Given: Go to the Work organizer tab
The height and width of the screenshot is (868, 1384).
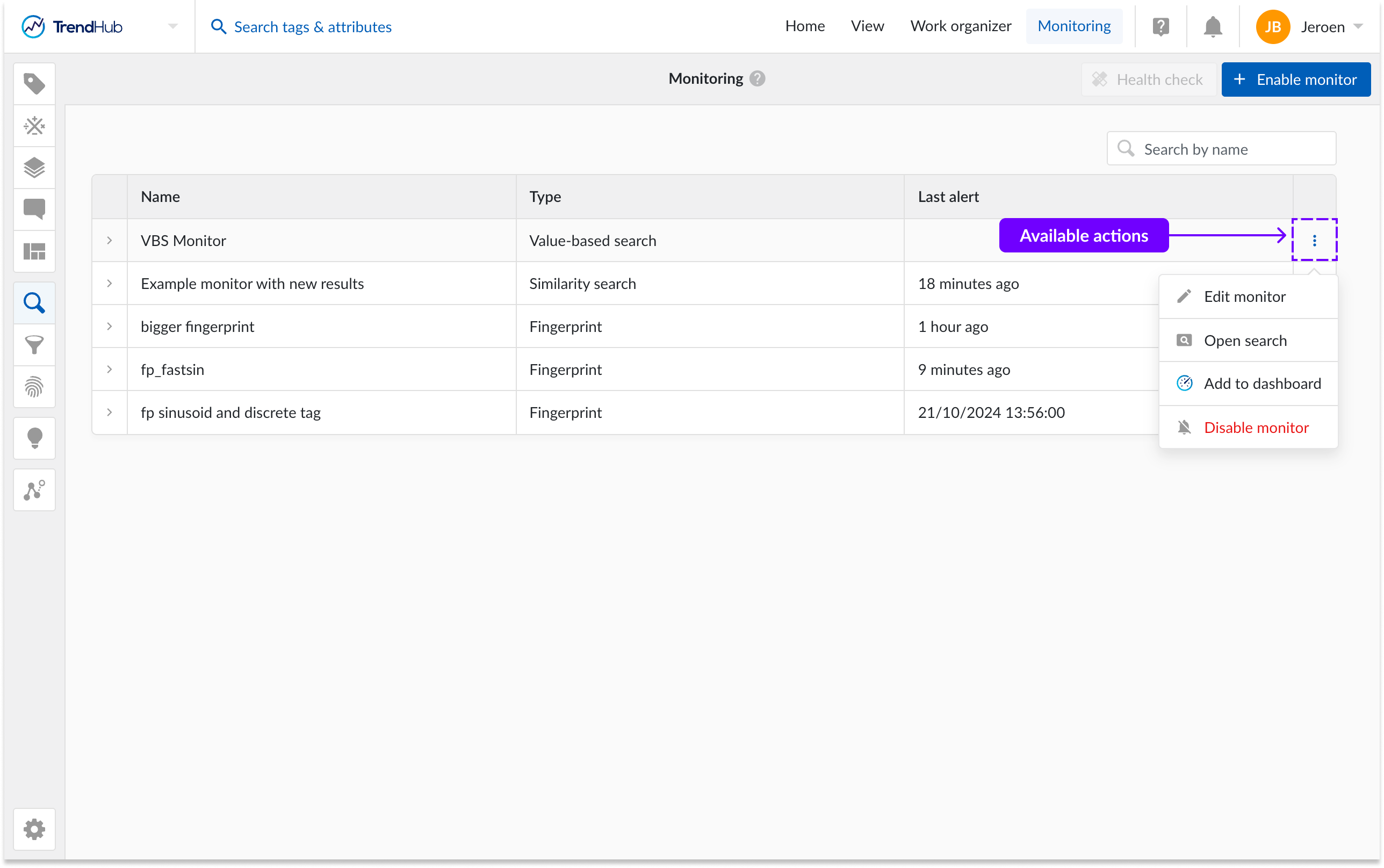Looking at the screenshot, I should click(960, 26).
